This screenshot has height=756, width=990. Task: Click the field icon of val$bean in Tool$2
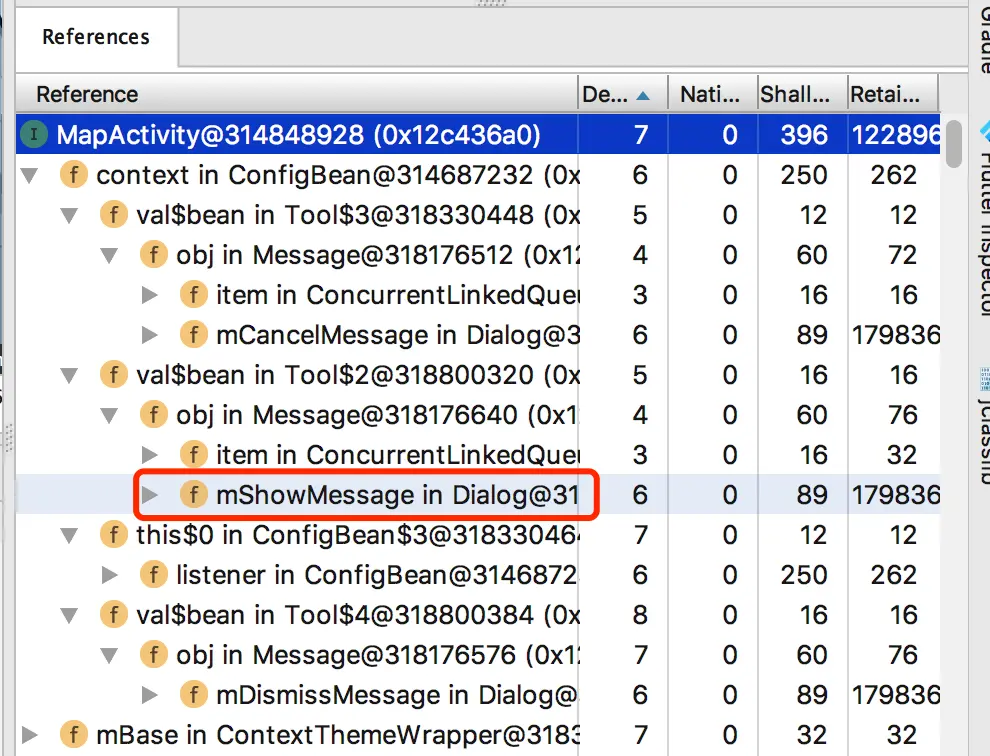pos(114,375)
